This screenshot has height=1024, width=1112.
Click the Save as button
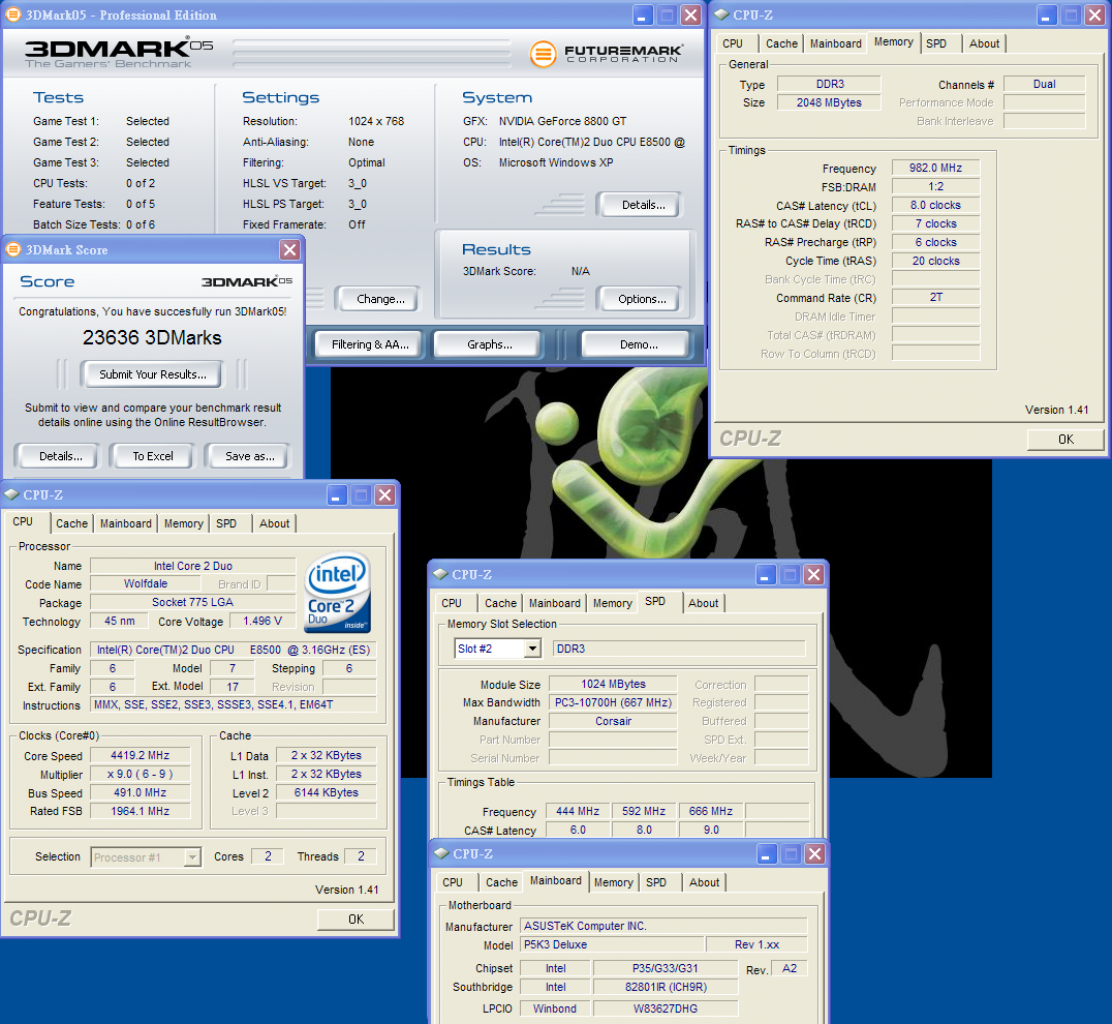[x=250, y=456]
